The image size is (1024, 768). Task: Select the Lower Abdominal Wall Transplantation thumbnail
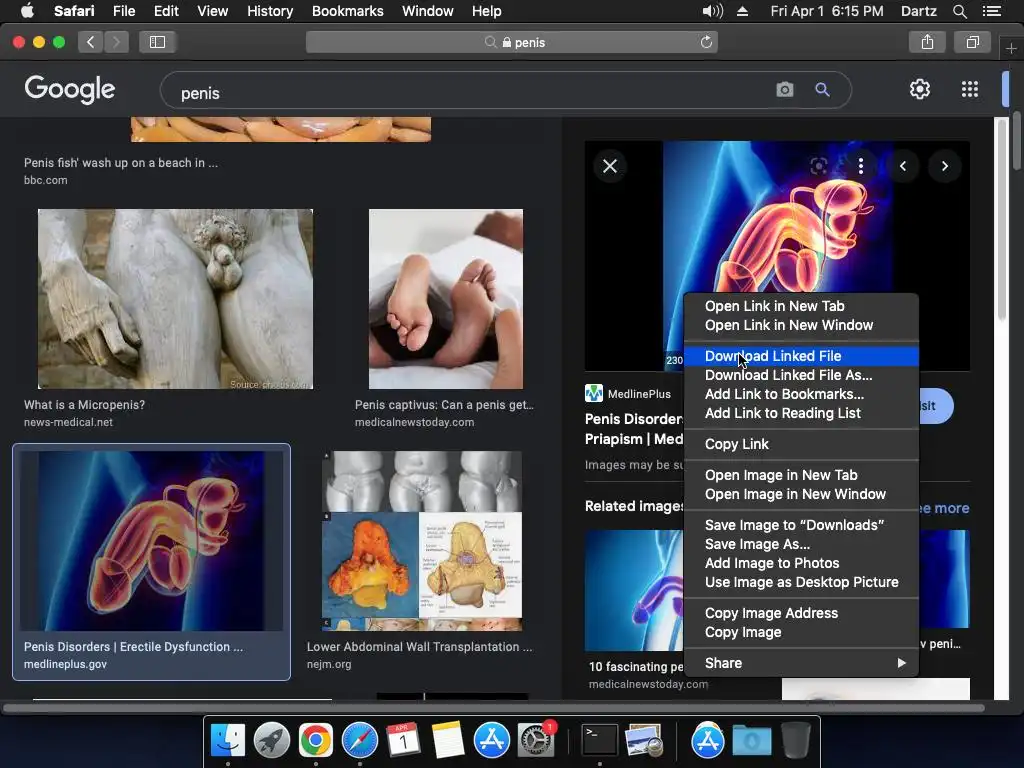pos(422,541)
